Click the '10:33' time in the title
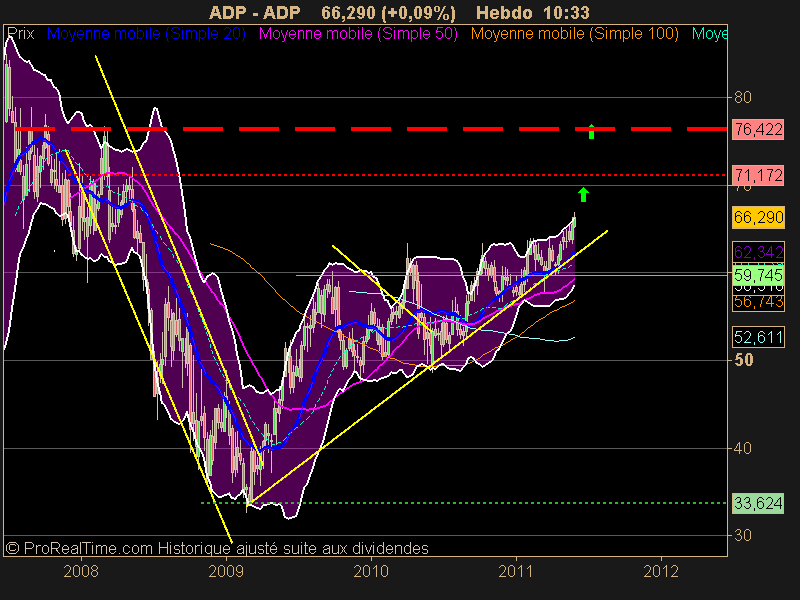 coord(567,12)
